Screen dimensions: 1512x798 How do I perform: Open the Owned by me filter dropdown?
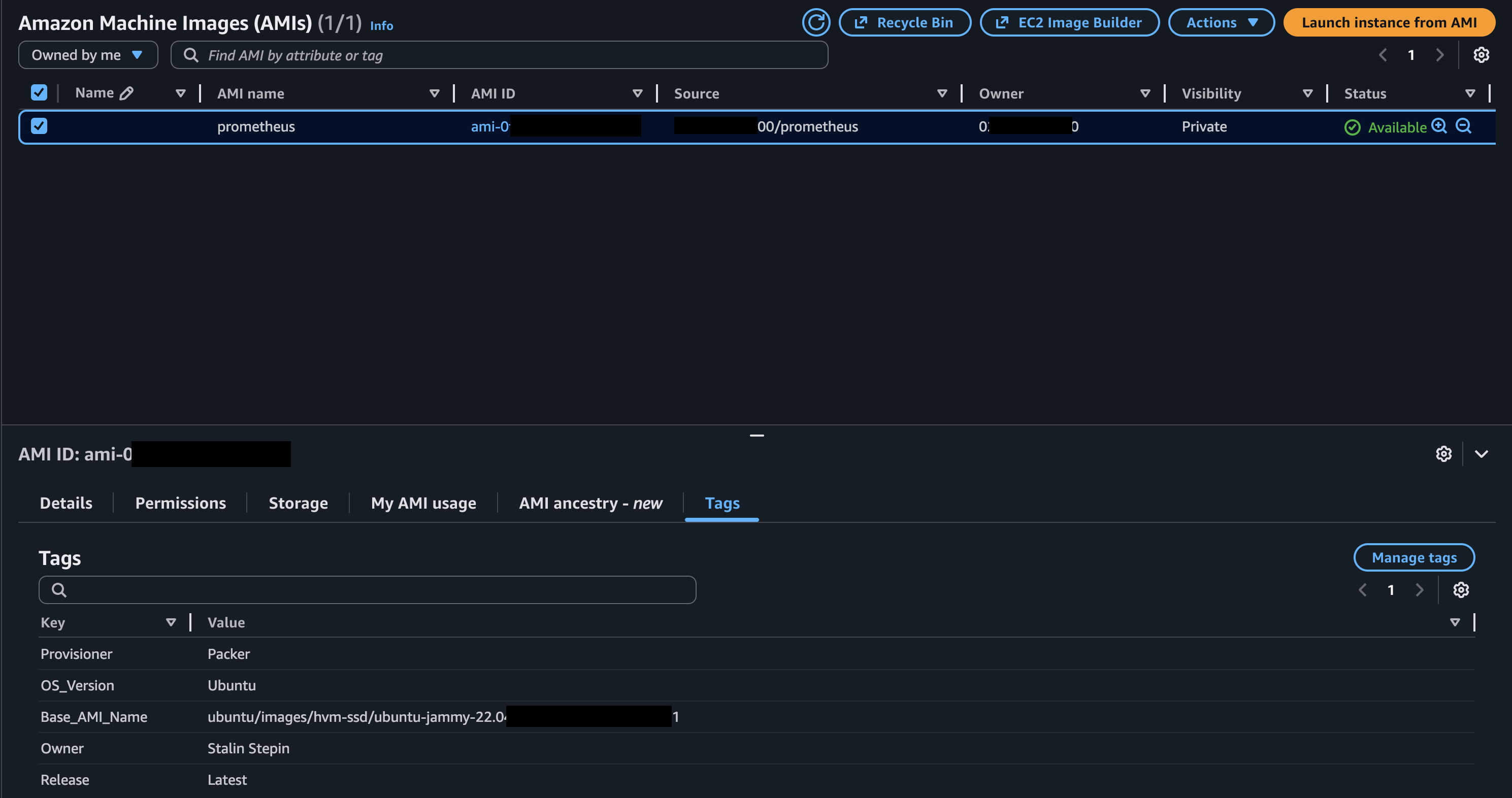point(88,55)
